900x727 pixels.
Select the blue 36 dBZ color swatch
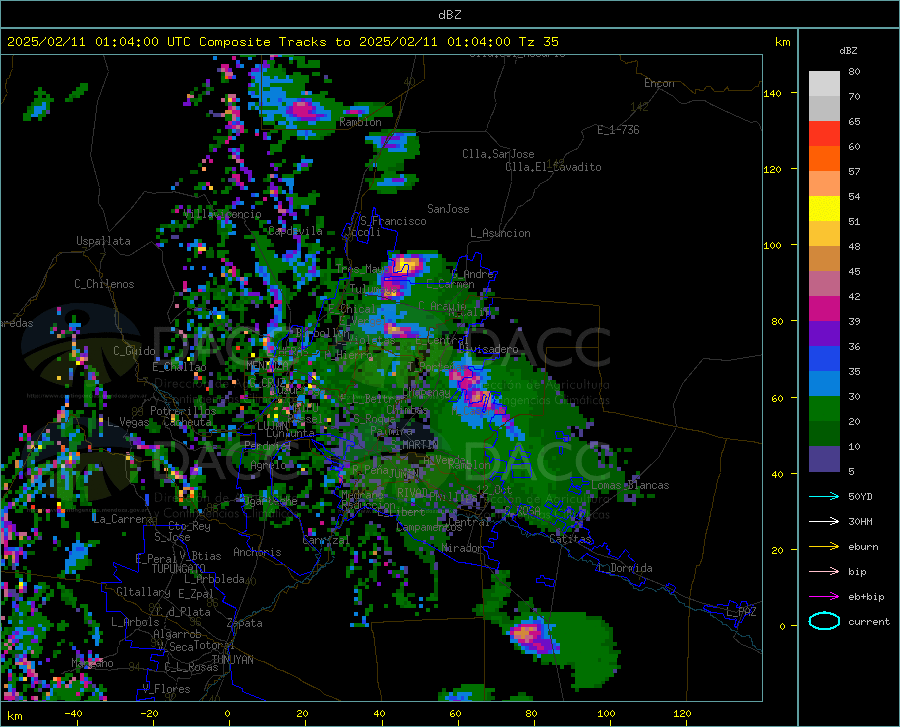[824, 359]
